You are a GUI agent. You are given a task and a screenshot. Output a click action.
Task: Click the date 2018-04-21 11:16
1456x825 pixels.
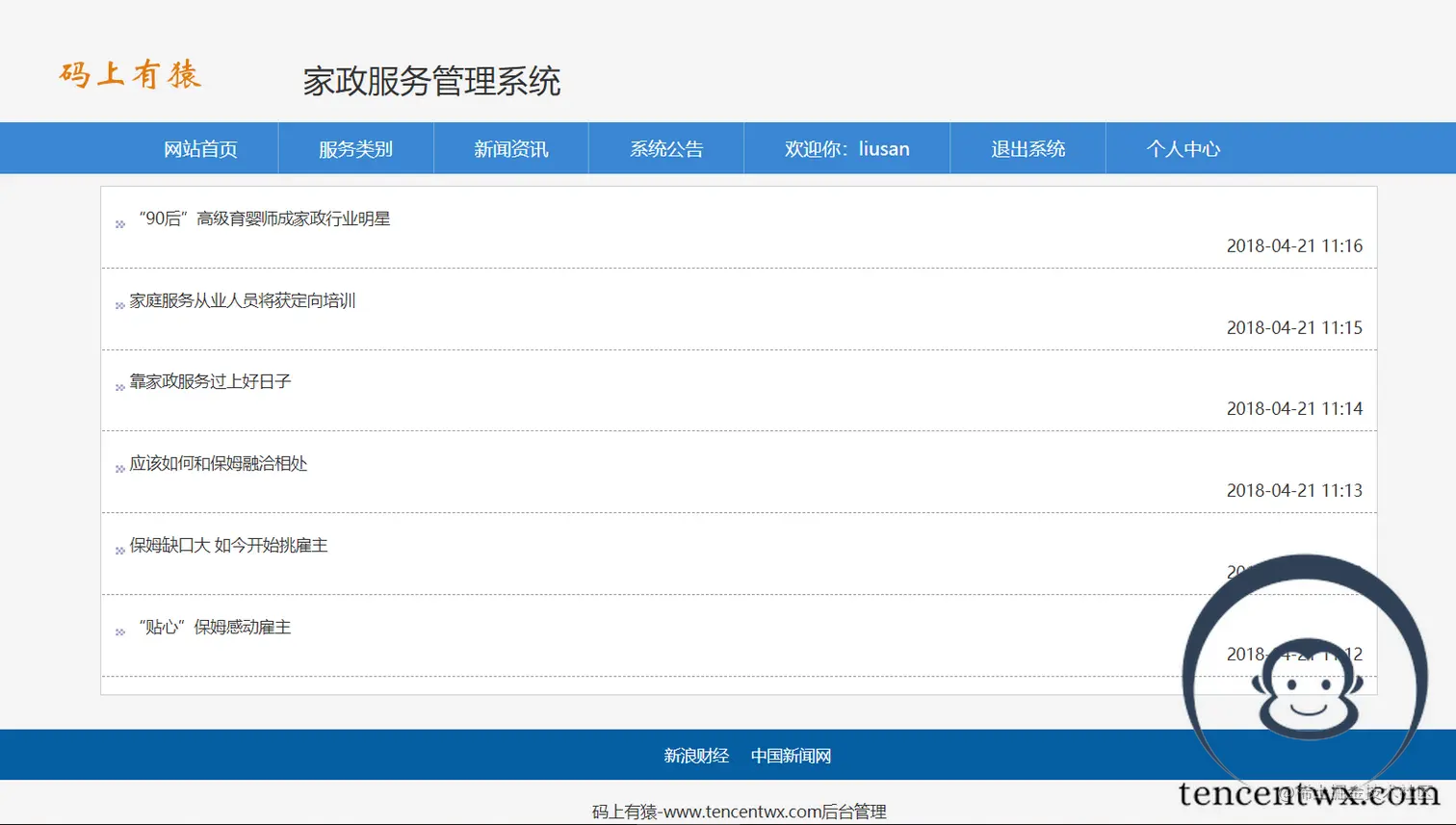(1294, 246)
